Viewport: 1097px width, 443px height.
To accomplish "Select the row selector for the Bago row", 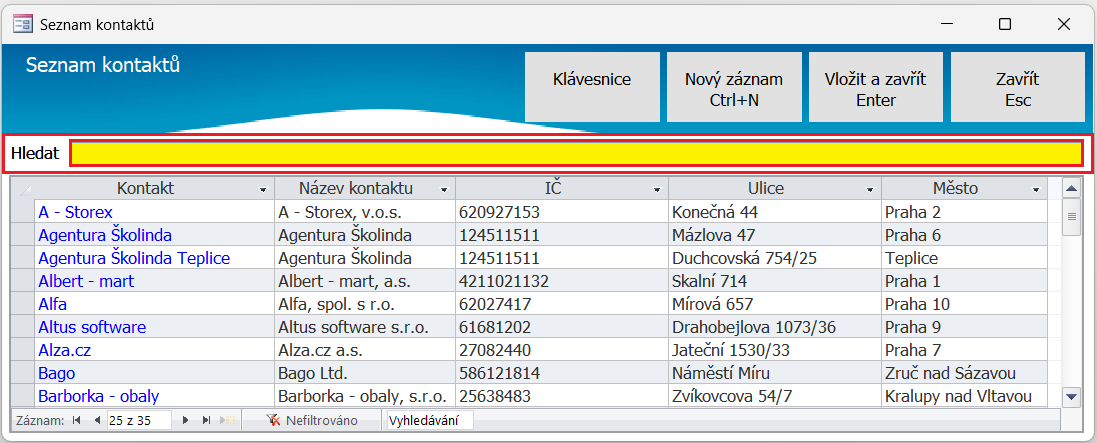I will tap(23, 374).
